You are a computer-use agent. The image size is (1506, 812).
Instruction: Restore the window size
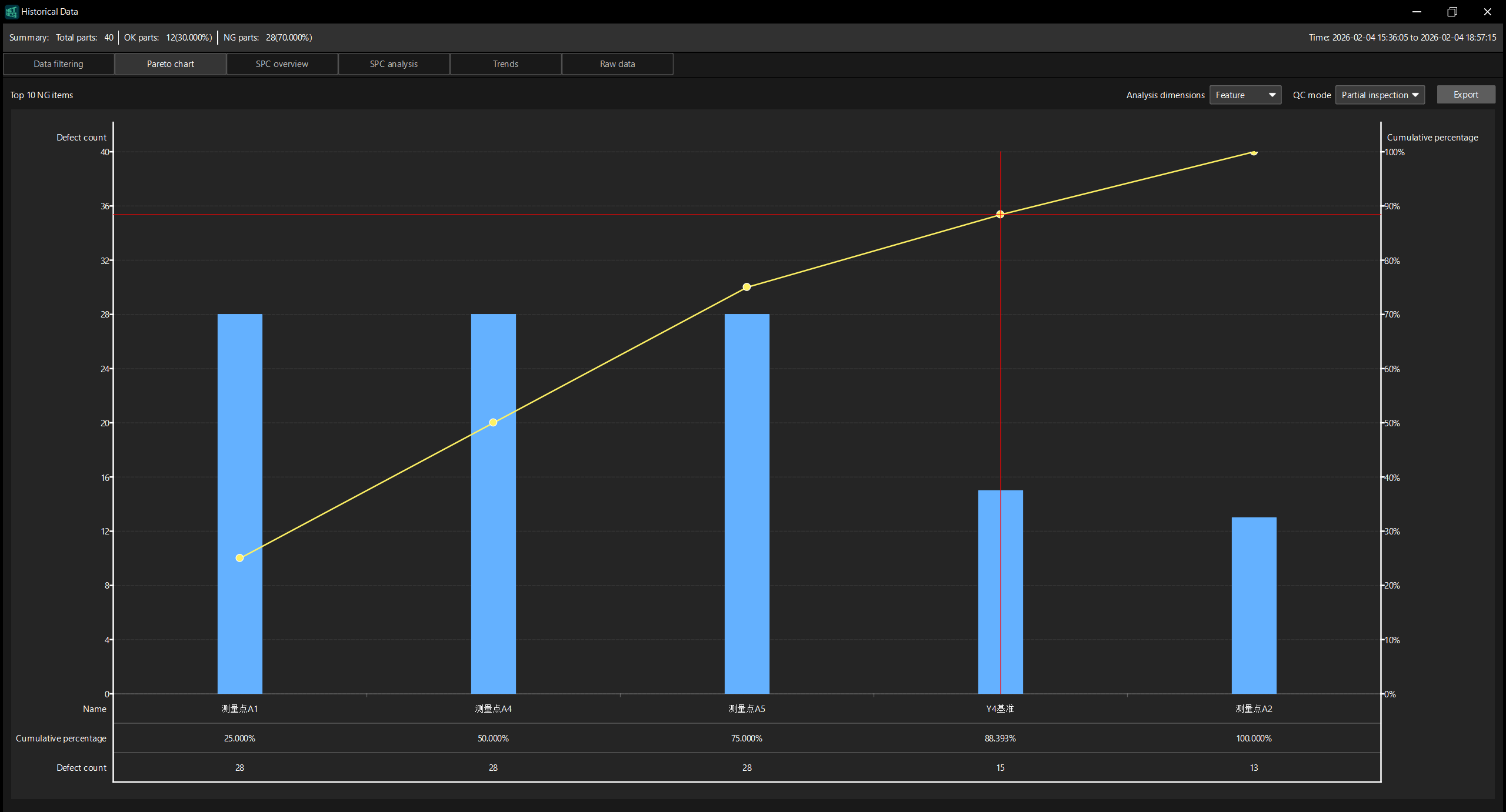(x=1452, y=11)
